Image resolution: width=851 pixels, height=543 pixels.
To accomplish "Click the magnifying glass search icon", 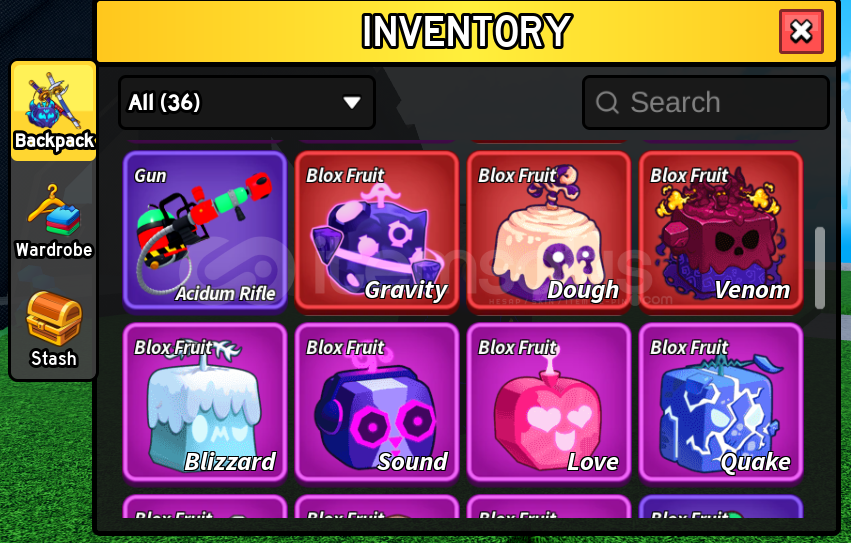I will tap(607, 102).
